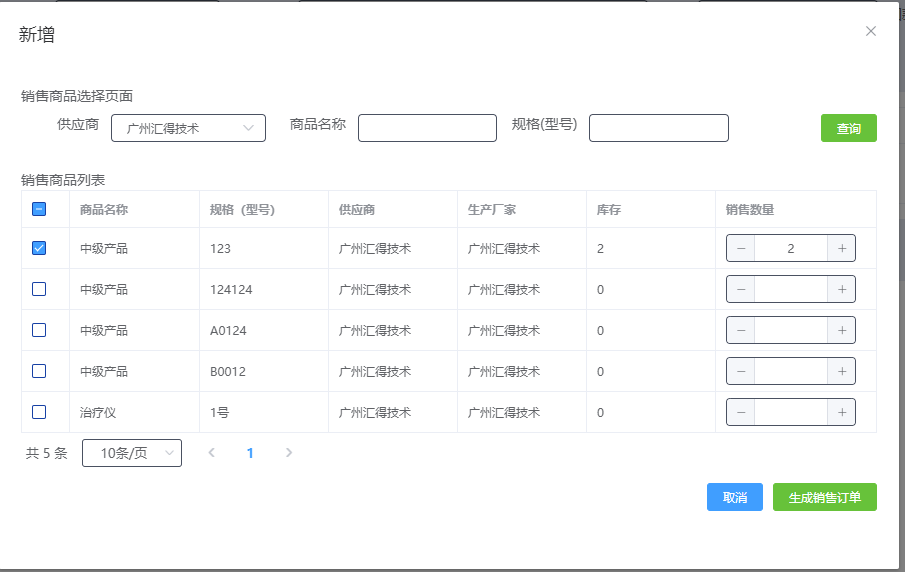905x572 pixels.
Task: Toggle the select-all header checkbox
Action: [39, 209]
